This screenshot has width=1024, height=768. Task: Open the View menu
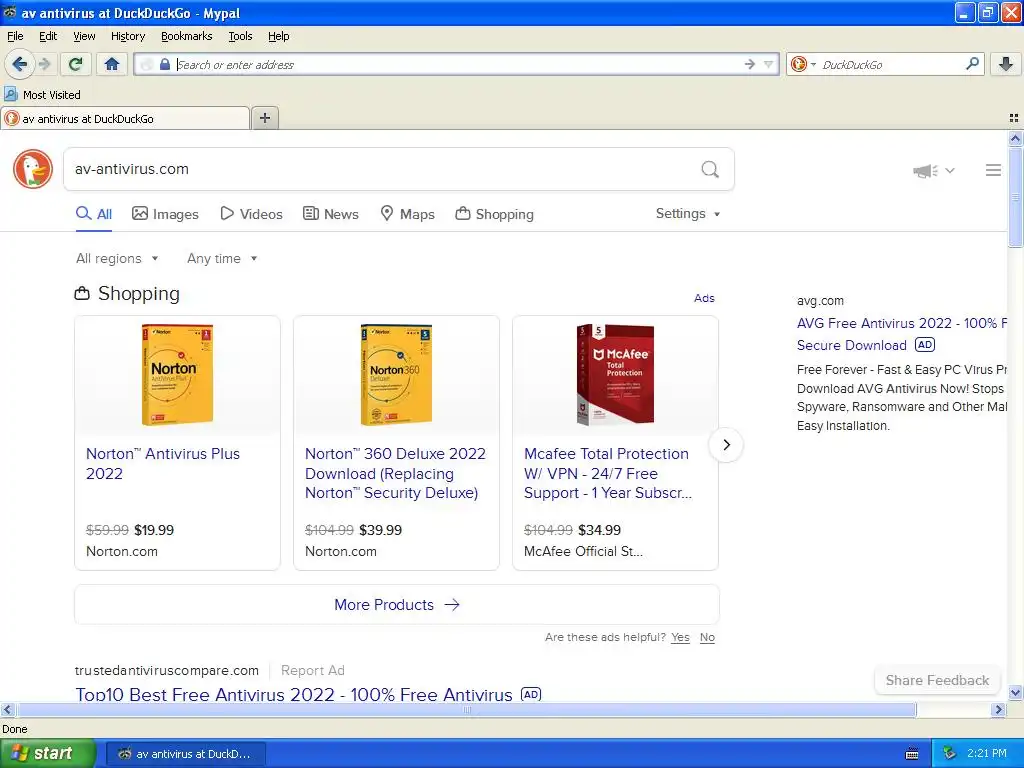[x=84, y=36]
